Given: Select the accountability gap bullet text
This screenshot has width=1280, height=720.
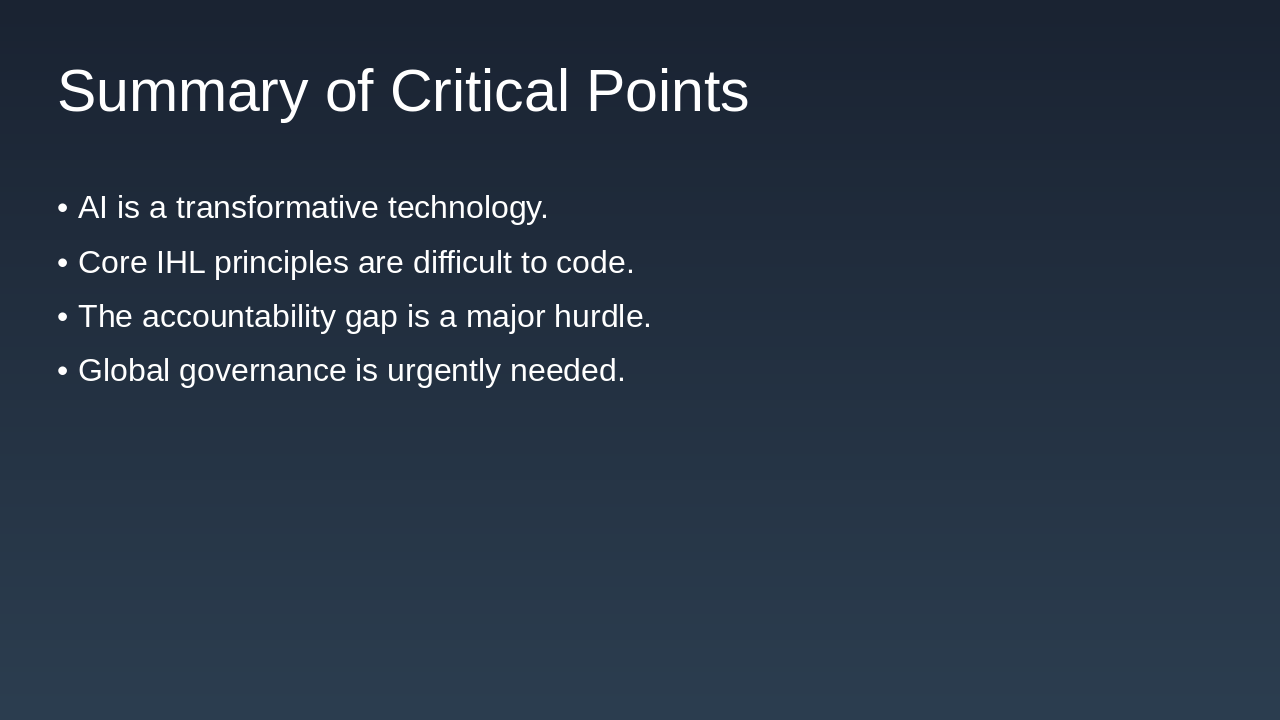Looking at the screenshot, I should [x=364, y=316].
